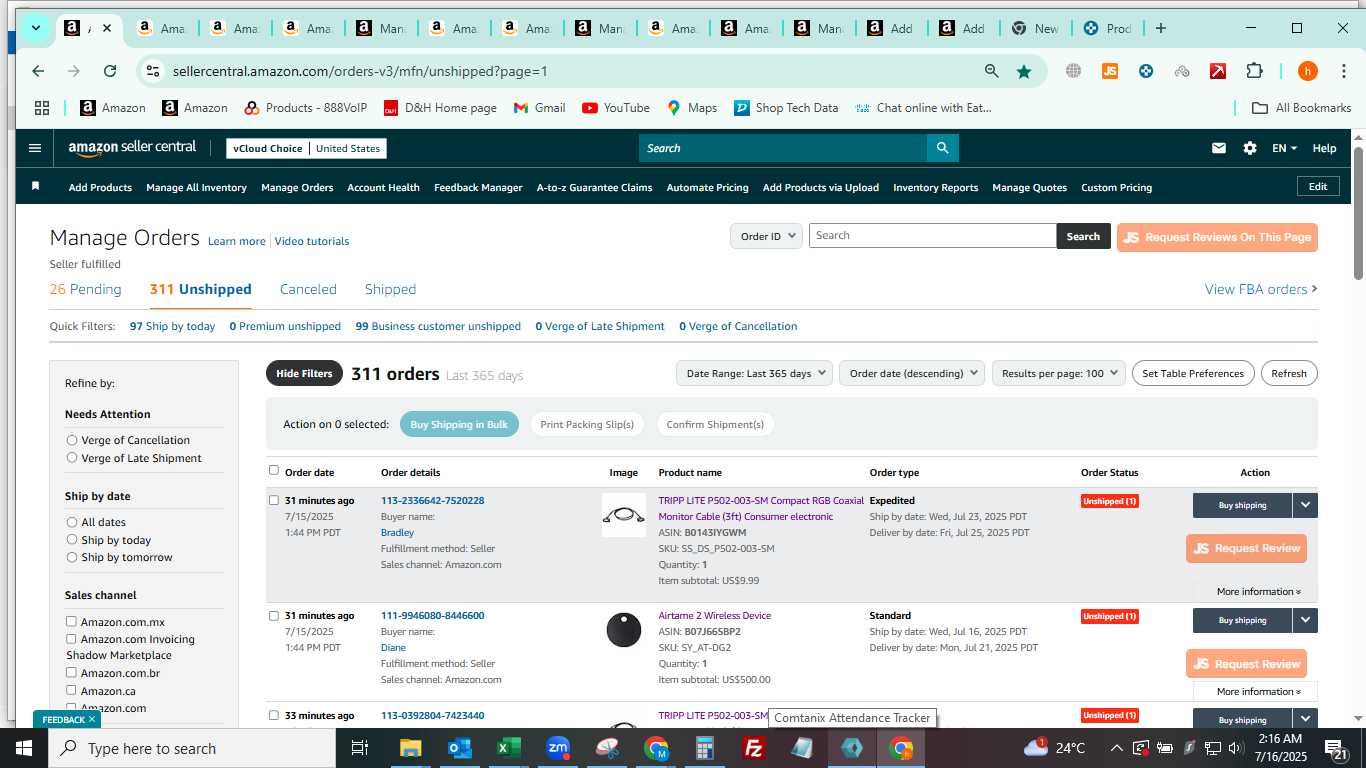The width and height of the screenshot is (1366, 768).
Task: Tick checkbox for order 113-2336642-7520228
Action: click(274, 500)
